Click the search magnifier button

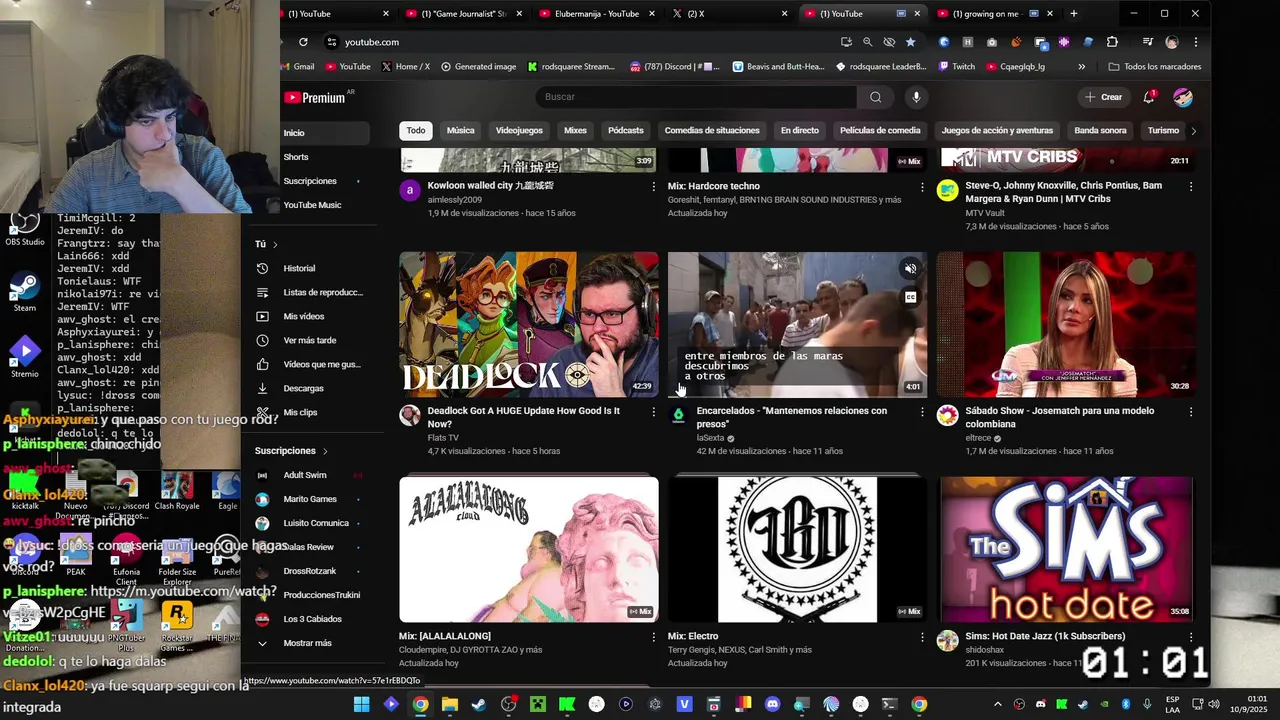click(x=875, y=97)
